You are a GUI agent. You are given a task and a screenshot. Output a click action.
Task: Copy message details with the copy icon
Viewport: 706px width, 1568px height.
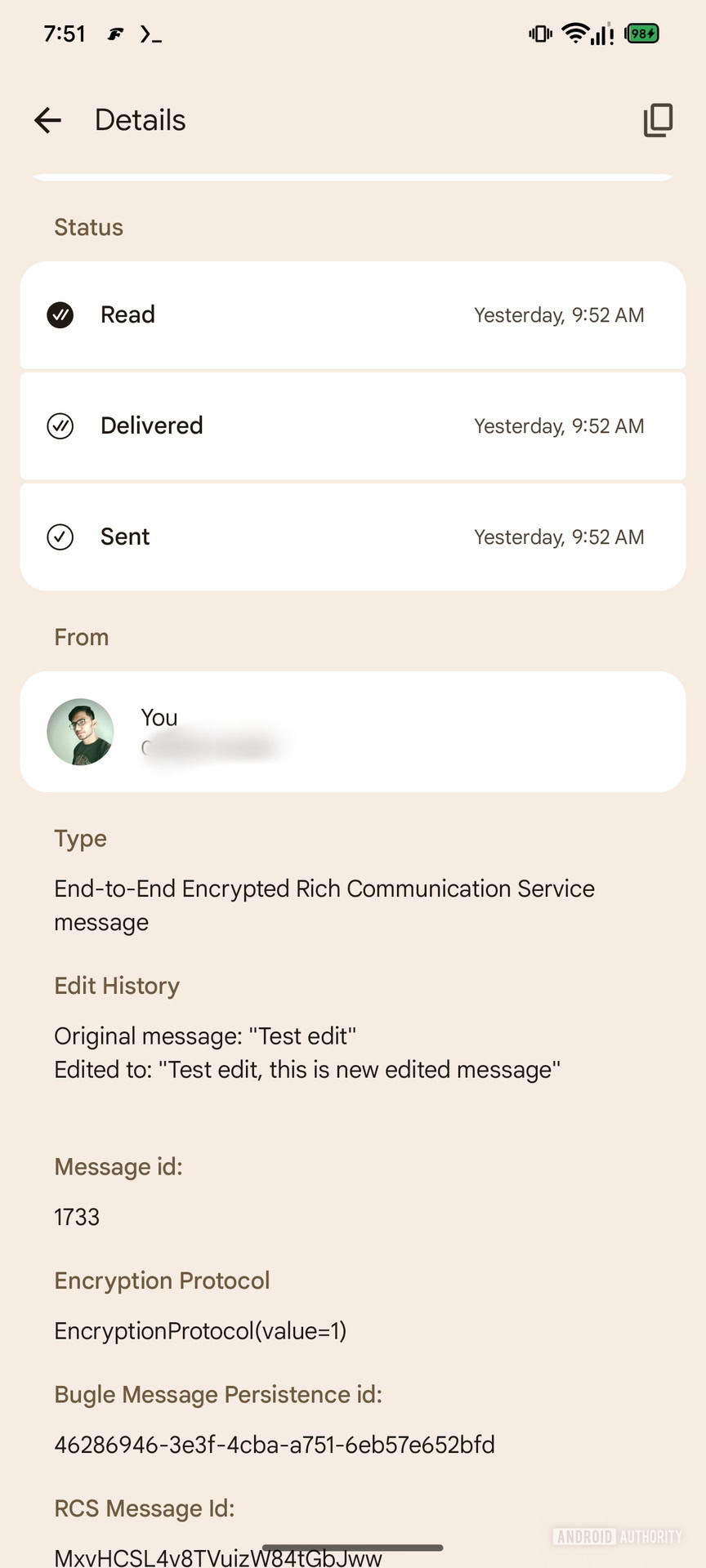tap(658, 120)
